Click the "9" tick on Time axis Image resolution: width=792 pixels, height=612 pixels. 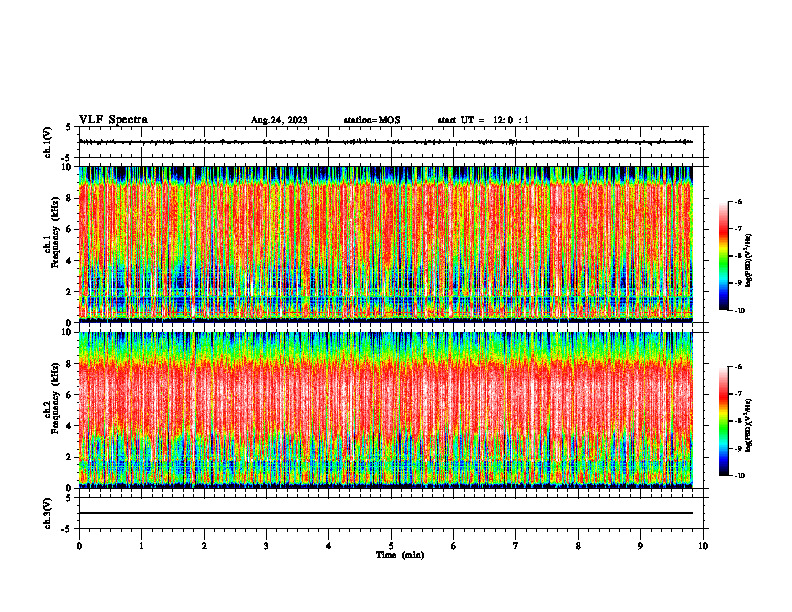pos(640,546)
